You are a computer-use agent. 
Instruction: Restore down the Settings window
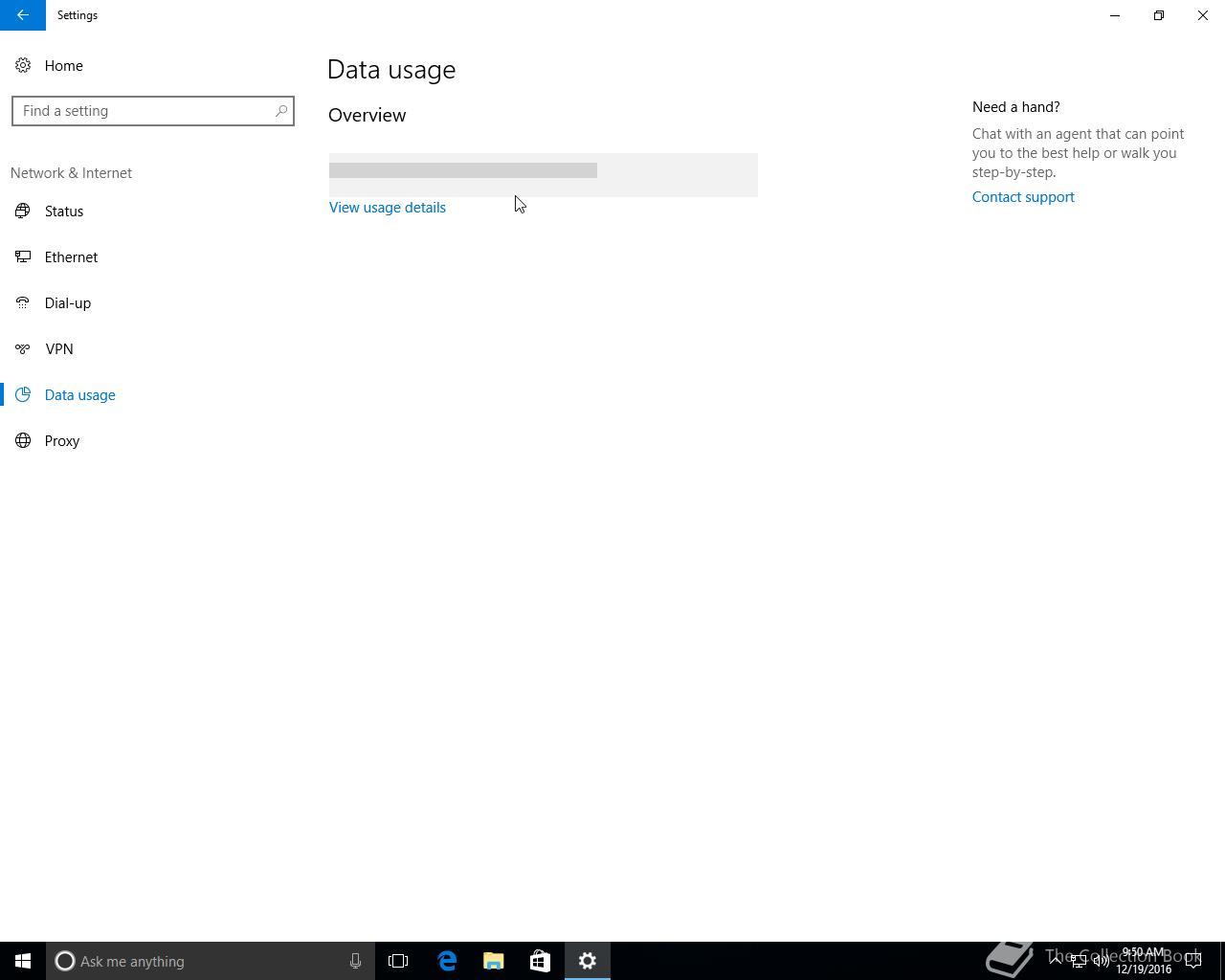coord(1159,15)
